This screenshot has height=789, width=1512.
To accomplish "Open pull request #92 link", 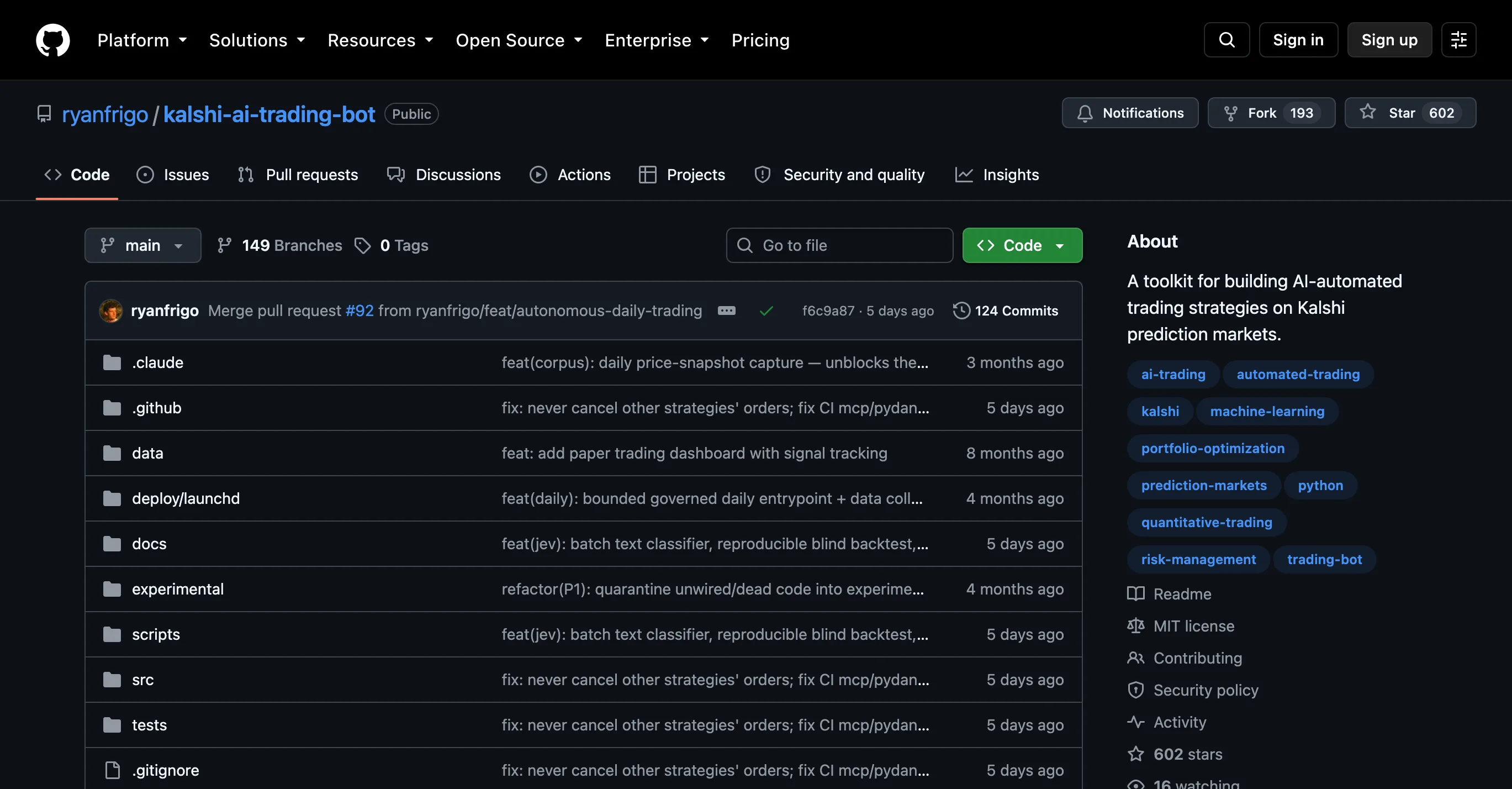I will pyautogui.click(x=359, y=311).
